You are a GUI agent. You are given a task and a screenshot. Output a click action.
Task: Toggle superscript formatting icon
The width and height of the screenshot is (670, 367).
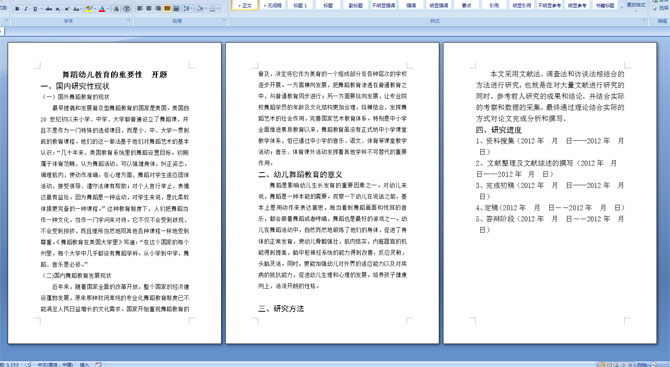pos(67,9)
